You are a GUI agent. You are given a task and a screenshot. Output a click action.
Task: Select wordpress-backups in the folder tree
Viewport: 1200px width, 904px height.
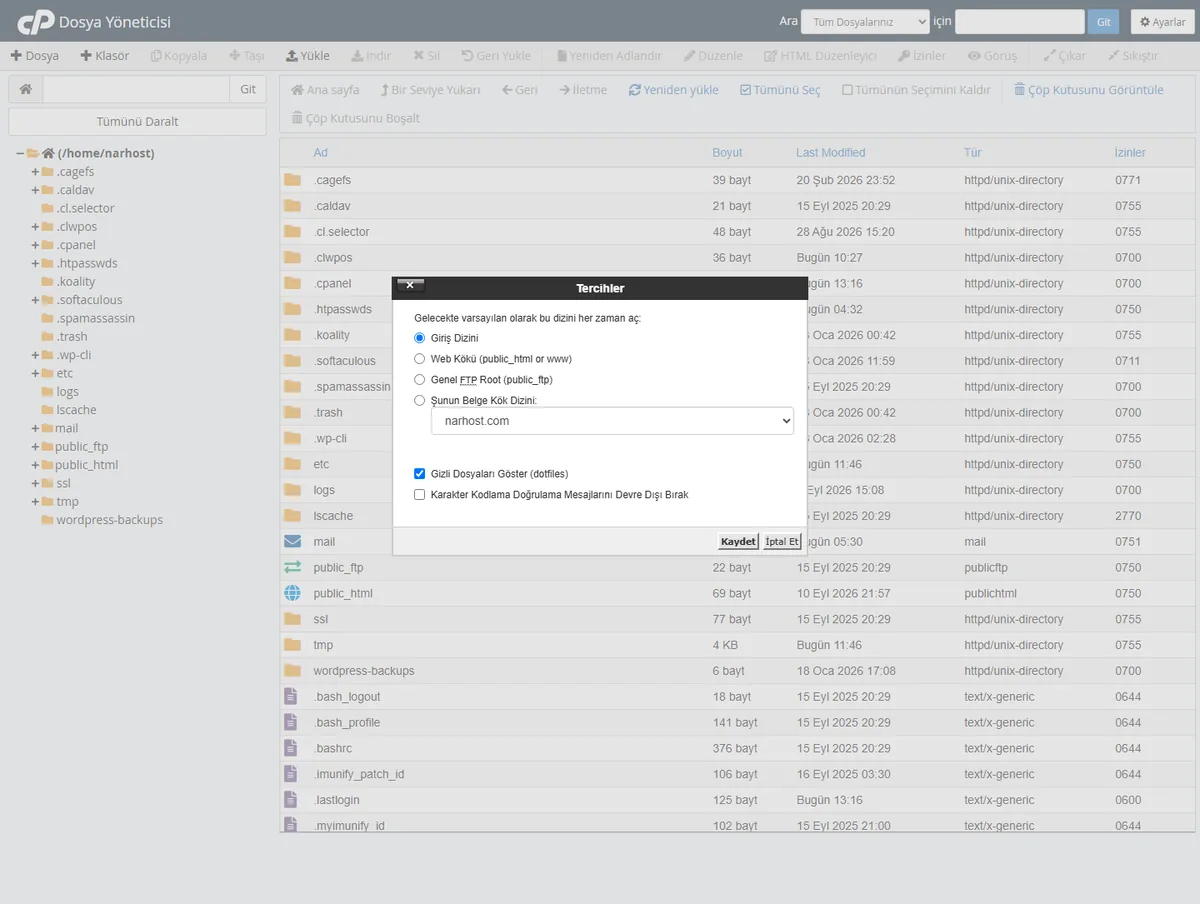[109, 520]
